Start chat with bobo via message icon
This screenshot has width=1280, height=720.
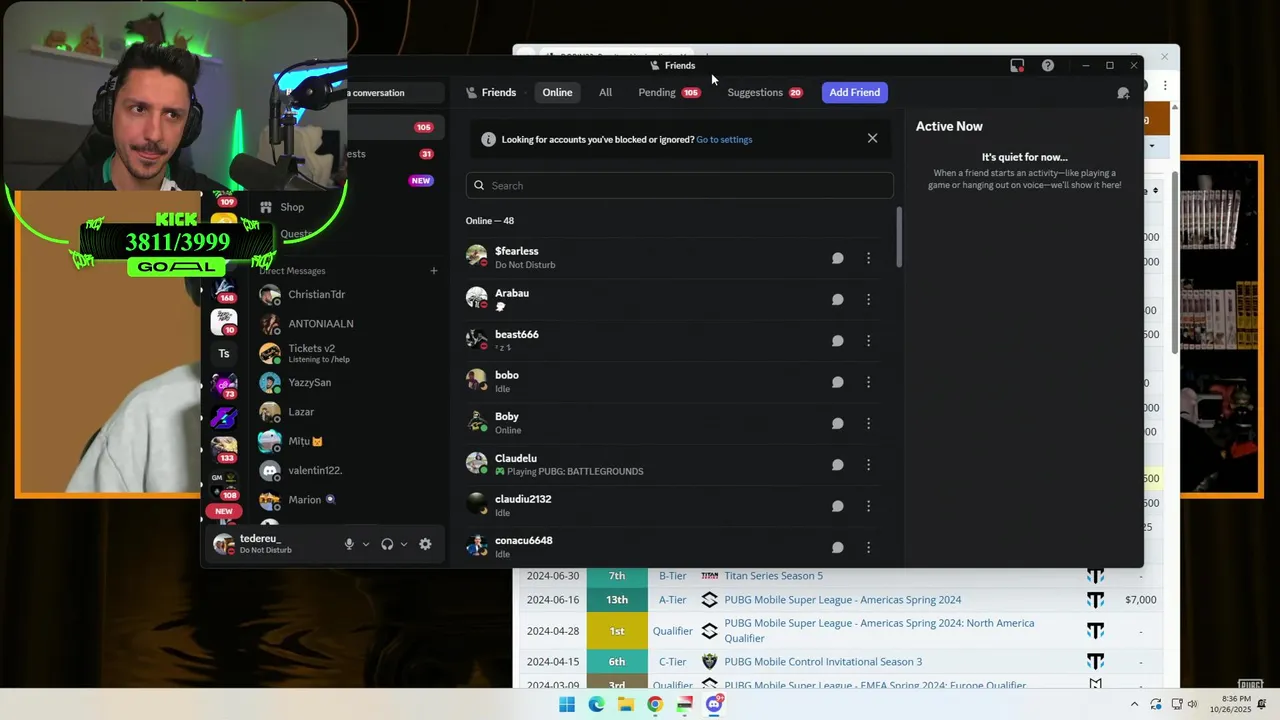click(838, 382)
